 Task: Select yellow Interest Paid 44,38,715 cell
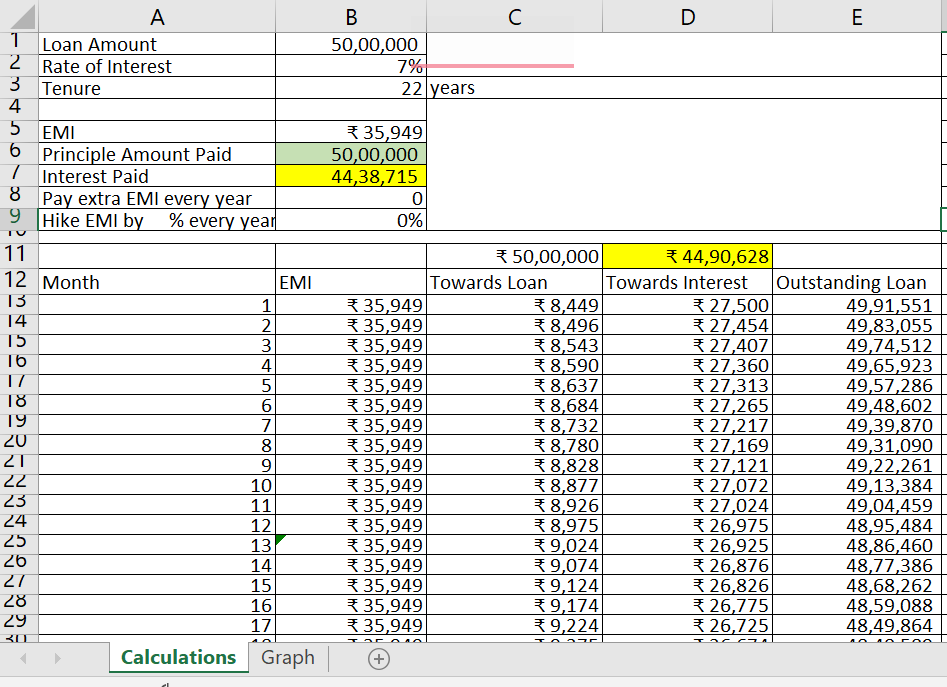click(x=351, y=176)
